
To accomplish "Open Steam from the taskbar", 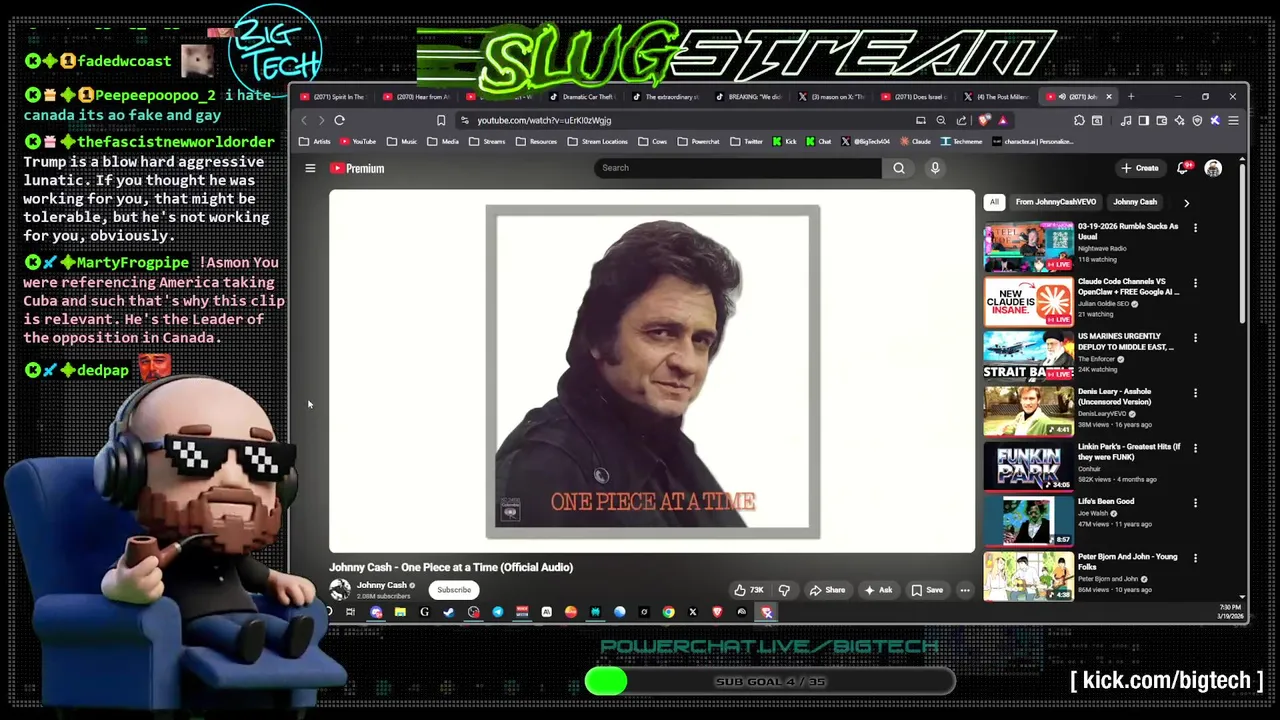I will [x=449, y=612].
